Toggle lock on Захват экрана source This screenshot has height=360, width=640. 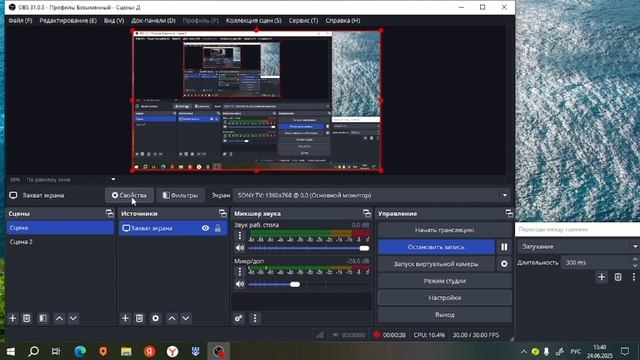(218, 228)
